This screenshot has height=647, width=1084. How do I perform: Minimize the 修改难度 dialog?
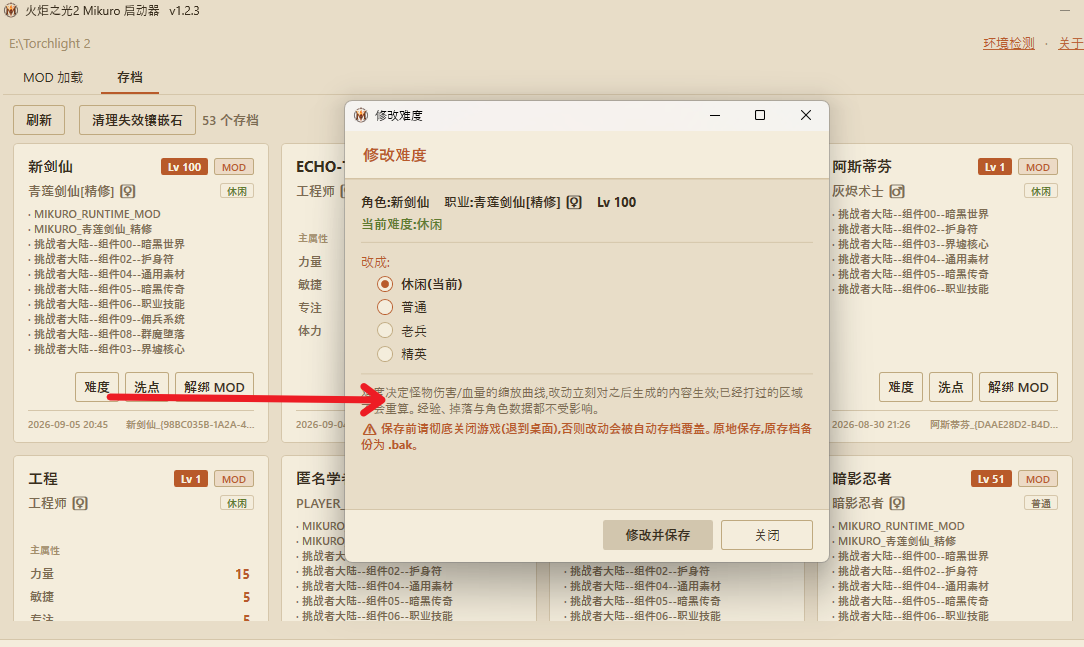[715, 115]
